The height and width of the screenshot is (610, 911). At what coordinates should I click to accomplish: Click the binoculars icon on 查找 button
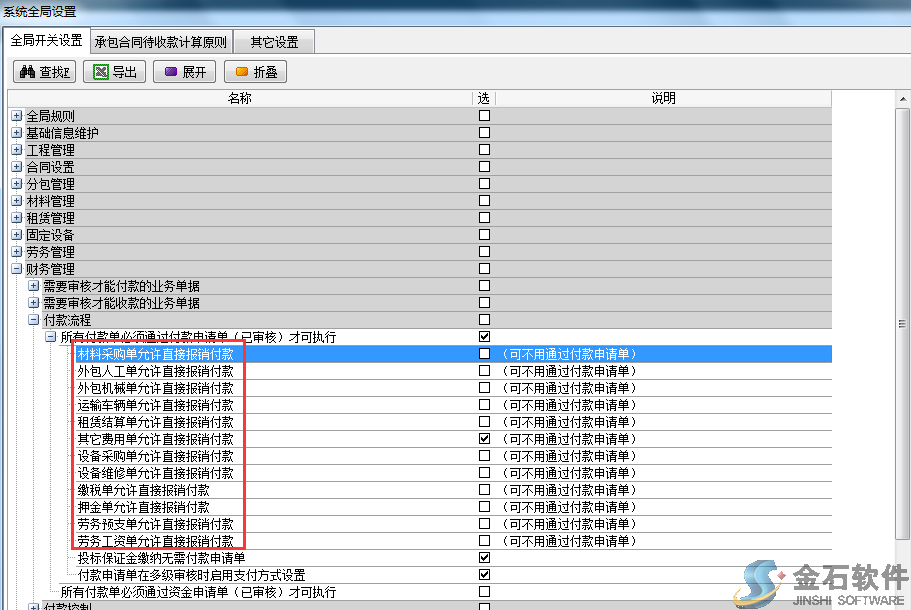point(28,72)
